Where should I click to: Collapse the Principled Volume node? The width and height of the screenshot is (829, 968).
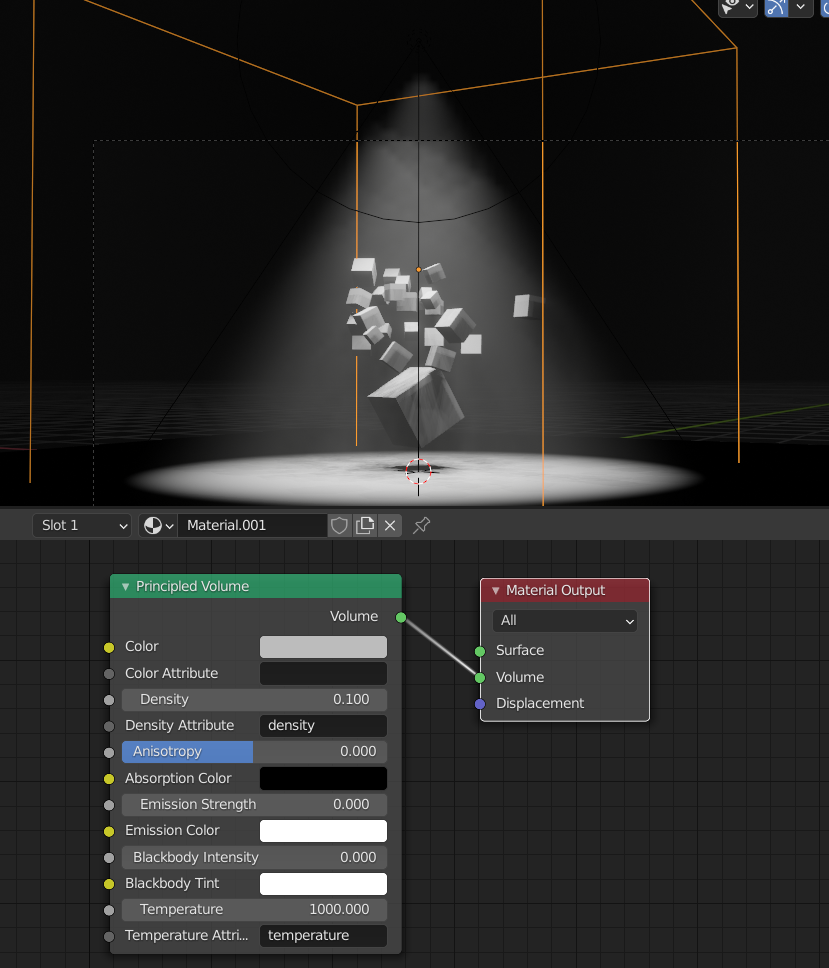tap(125, 586)
